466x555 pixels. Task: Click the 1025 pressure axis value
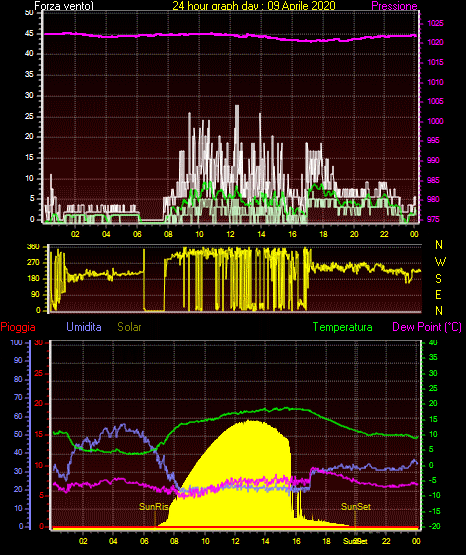pos(435,23)
